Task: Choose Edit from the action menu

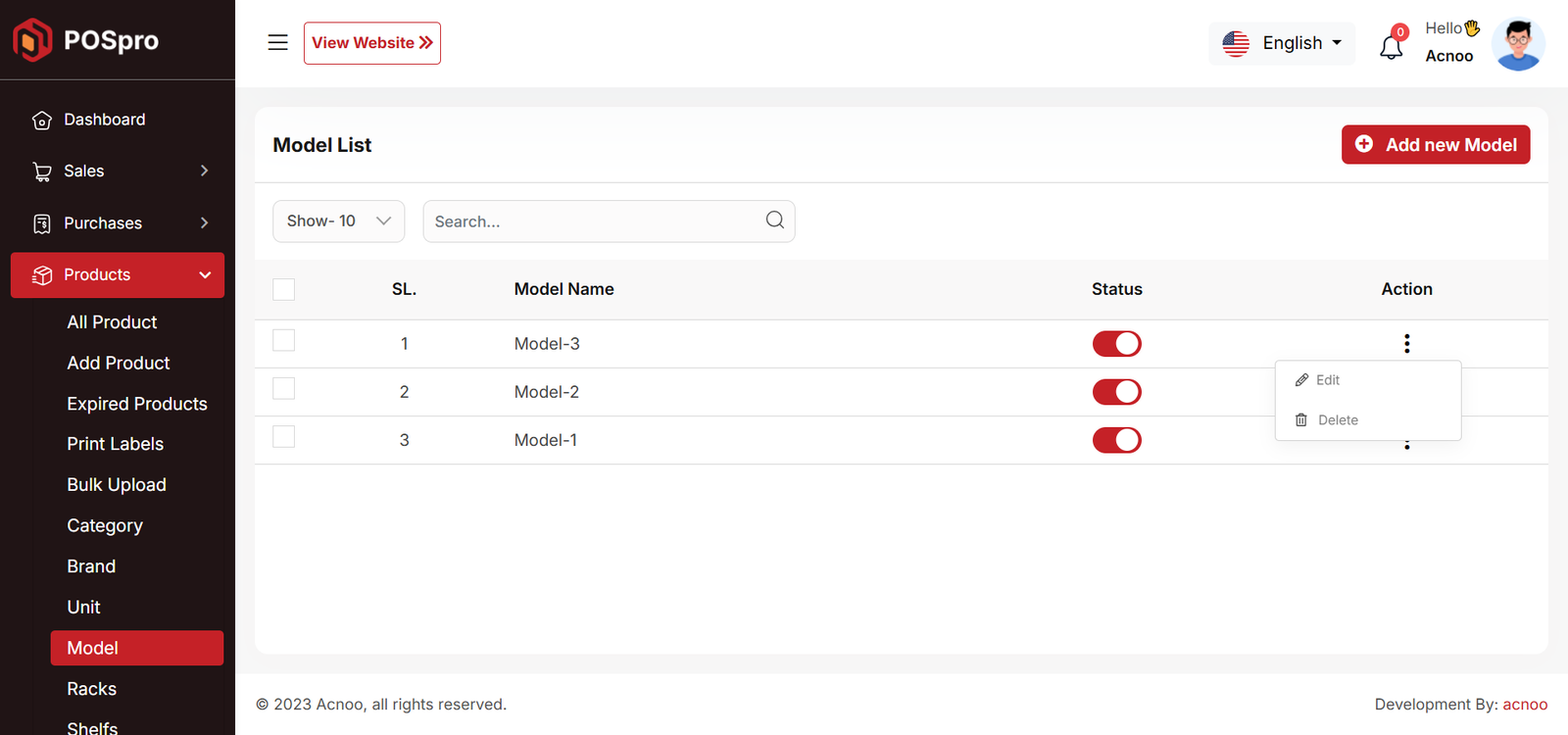Action: [1327, 380]
